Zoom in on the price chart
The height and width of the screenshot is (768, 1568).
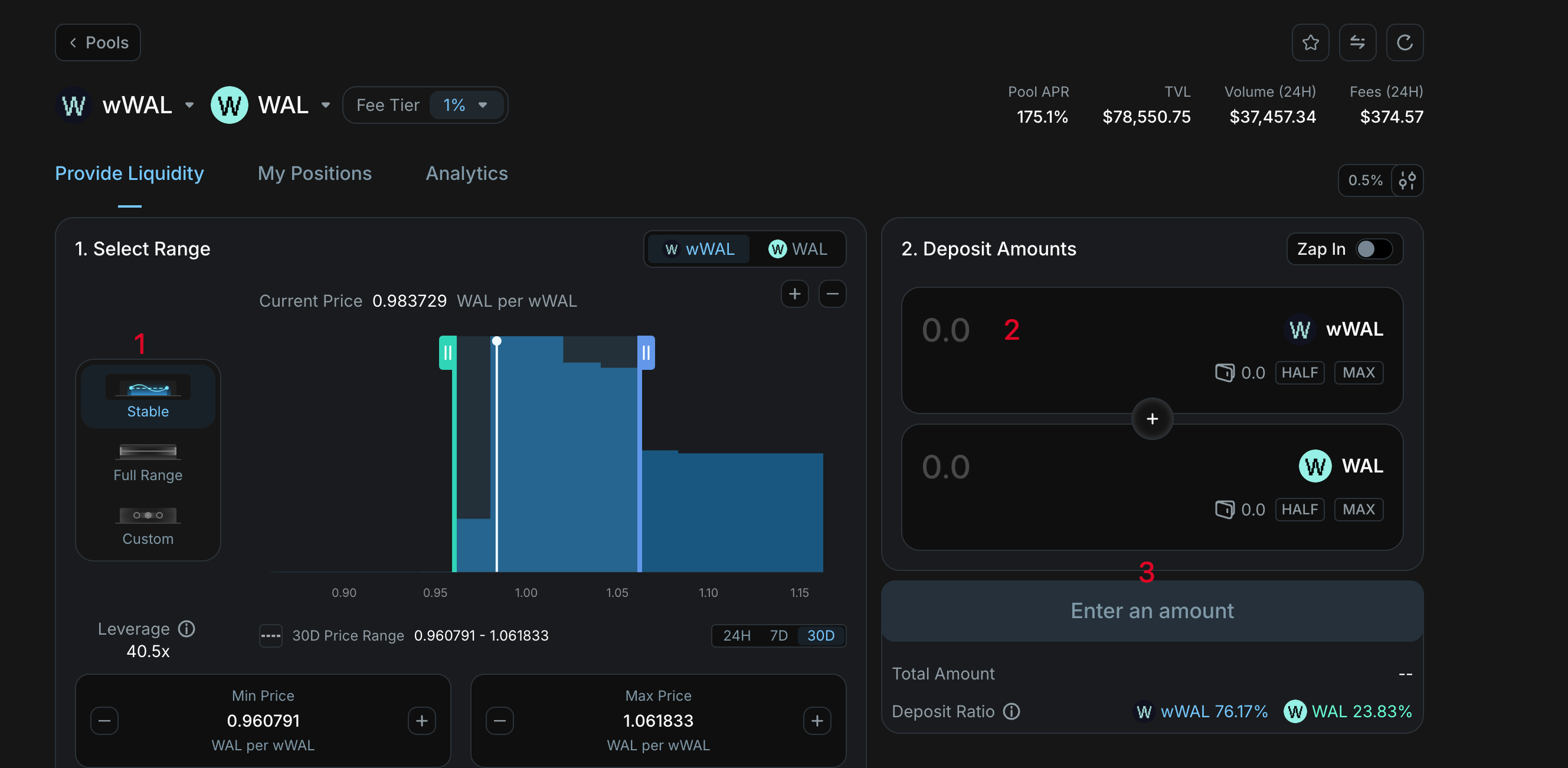click(794, 294)
